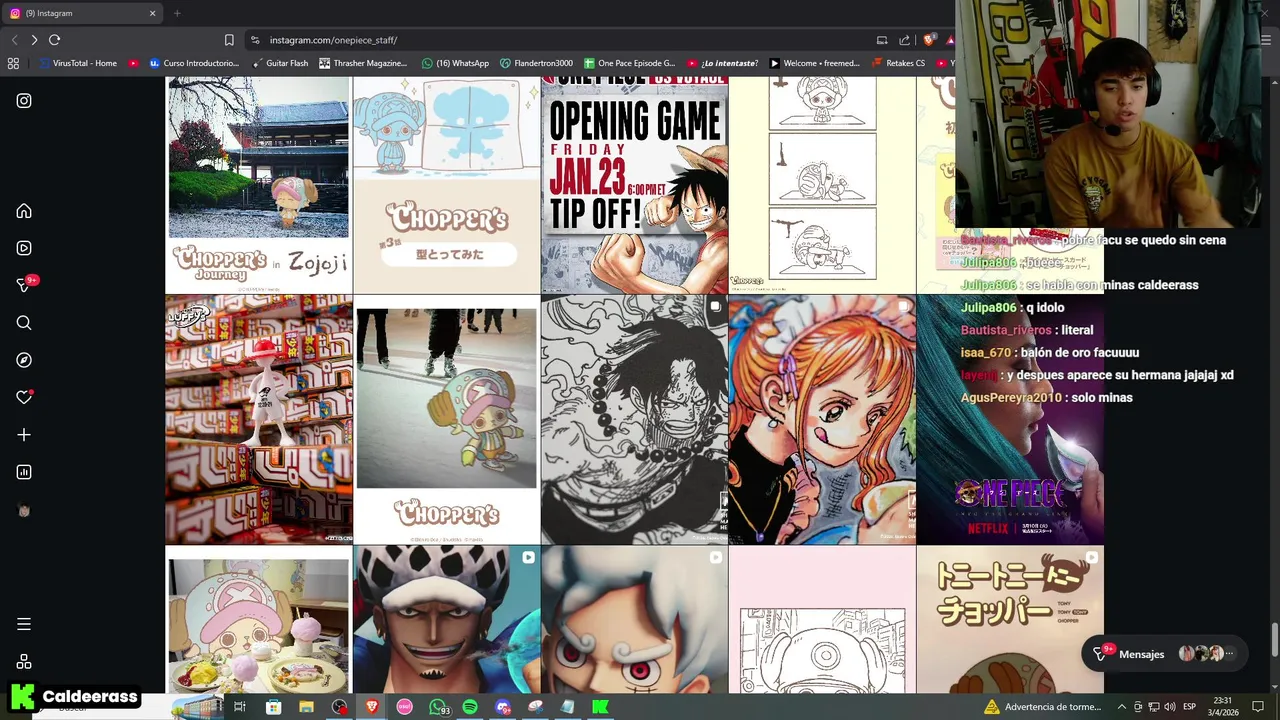
Task: View site information icon in the address bar
Action: click(255, 40)
